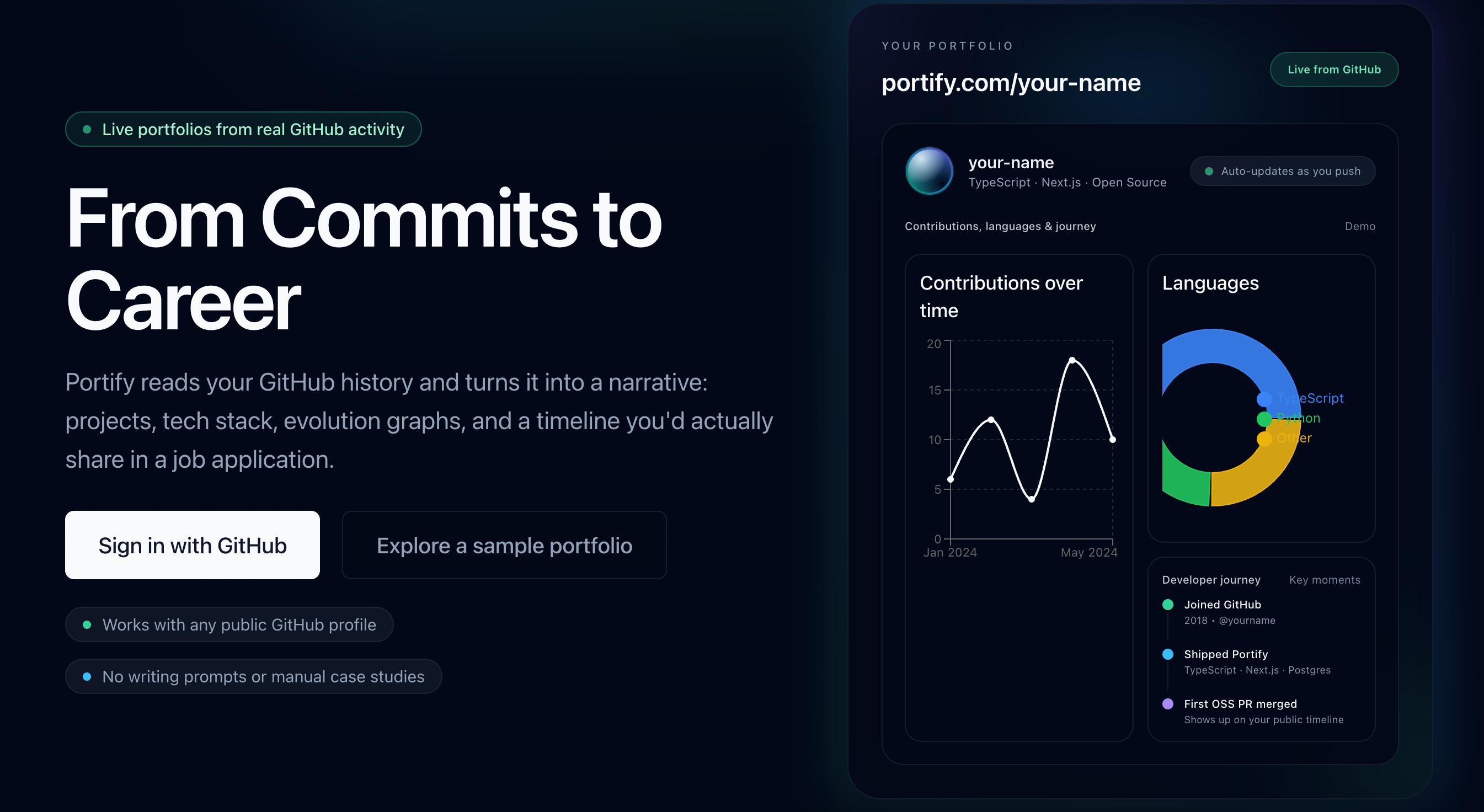
Task: Click the green Joined GitHub timeline dot
Action: [1168, 604]
